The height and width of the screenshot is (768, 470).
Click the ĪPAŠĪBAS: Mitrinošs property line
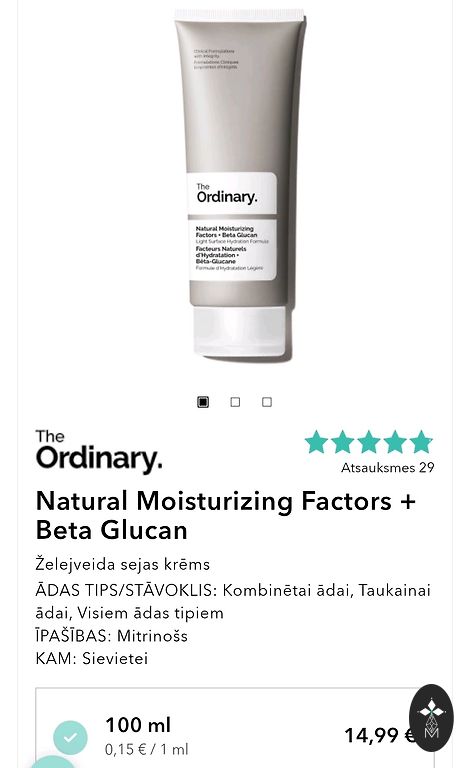point(112,636)
